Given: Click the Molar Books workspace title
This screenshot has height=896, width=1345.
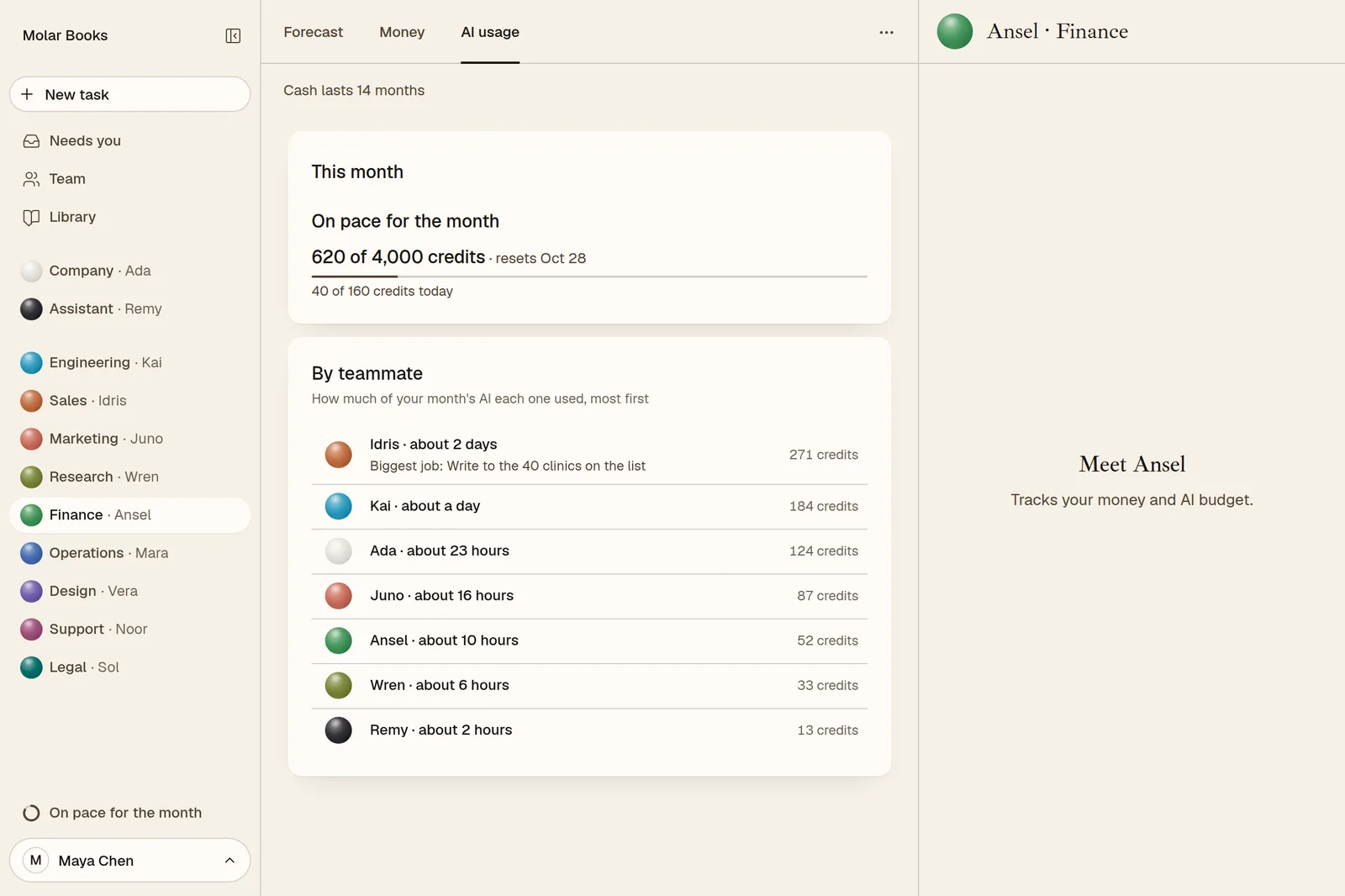Looking at the screenshot, I should pos(65,35).
